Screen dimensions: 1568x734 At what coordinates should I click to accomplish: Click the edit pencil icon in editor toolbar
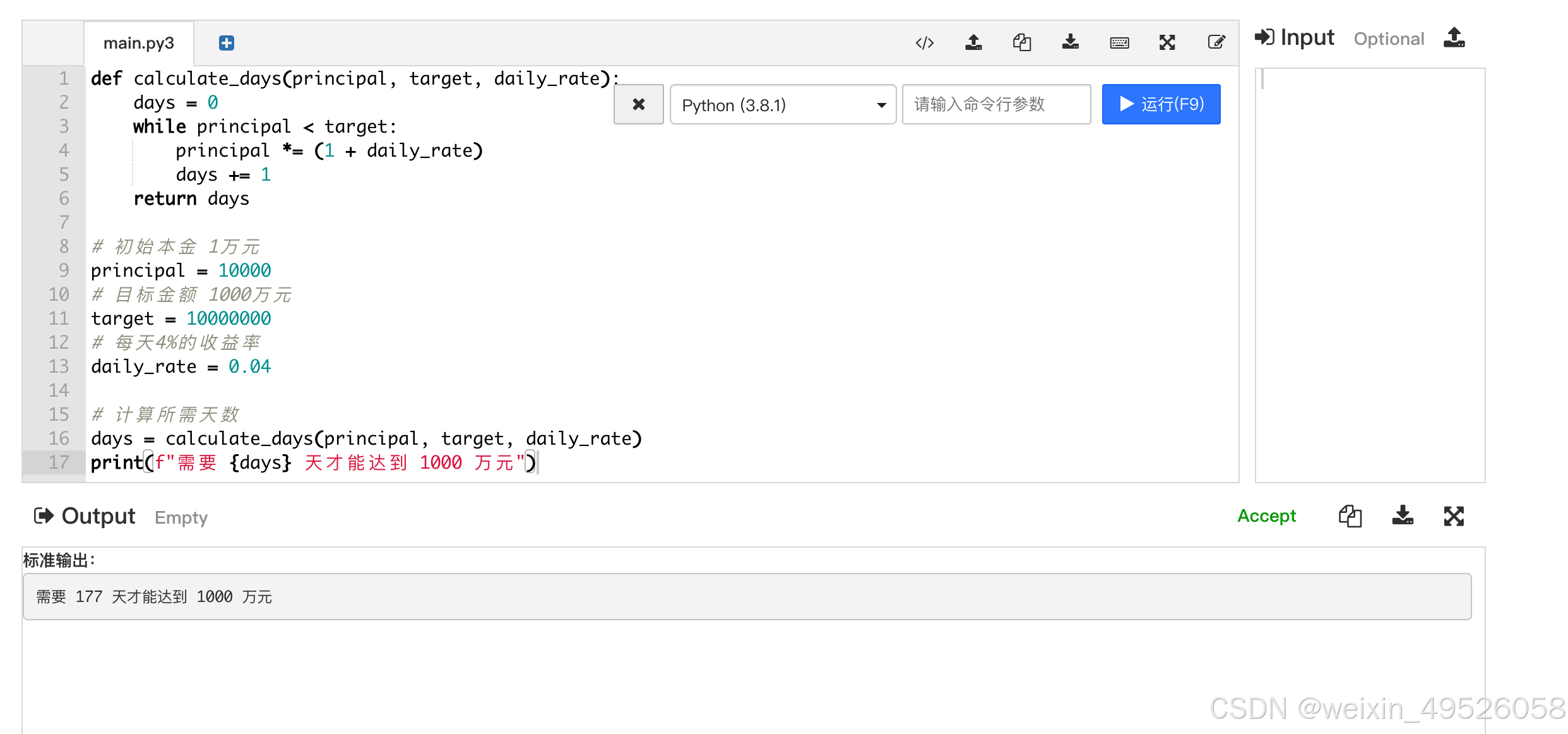1216,43
